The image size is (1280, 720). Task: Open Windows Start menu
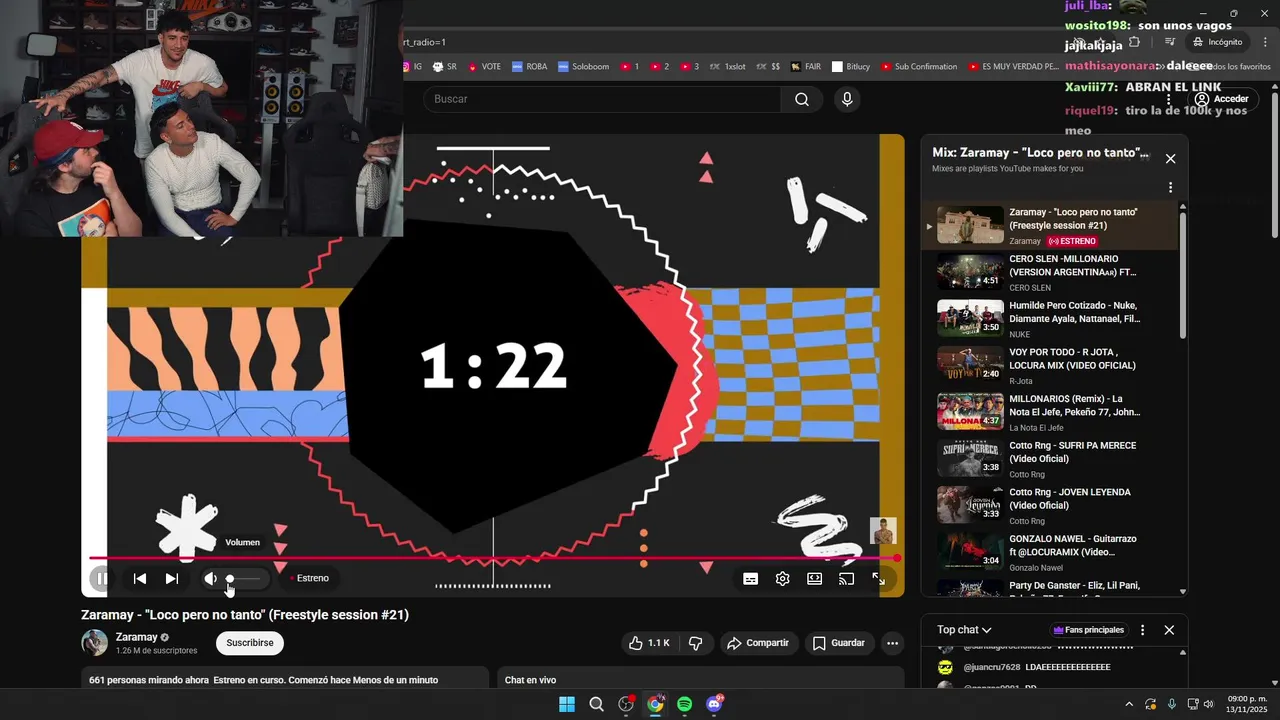pos(567,704)
